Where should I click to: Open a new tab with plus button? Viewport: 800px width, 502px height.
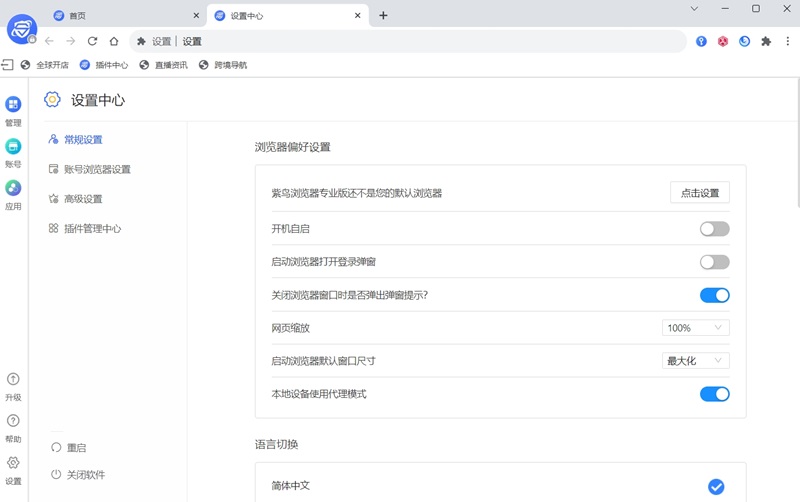click(383, 16)
